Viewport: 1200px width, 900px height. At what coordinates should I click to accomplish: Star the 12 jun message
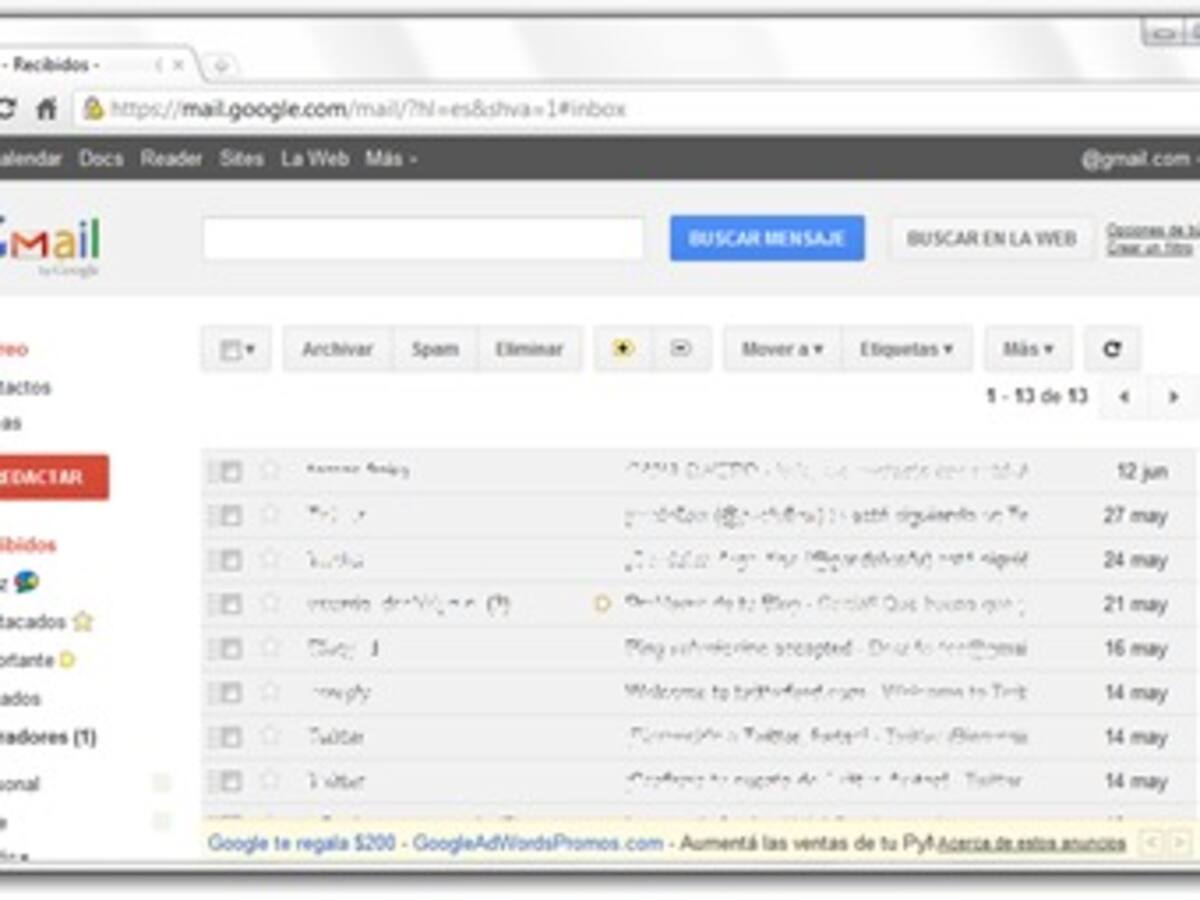pos(270,470)
